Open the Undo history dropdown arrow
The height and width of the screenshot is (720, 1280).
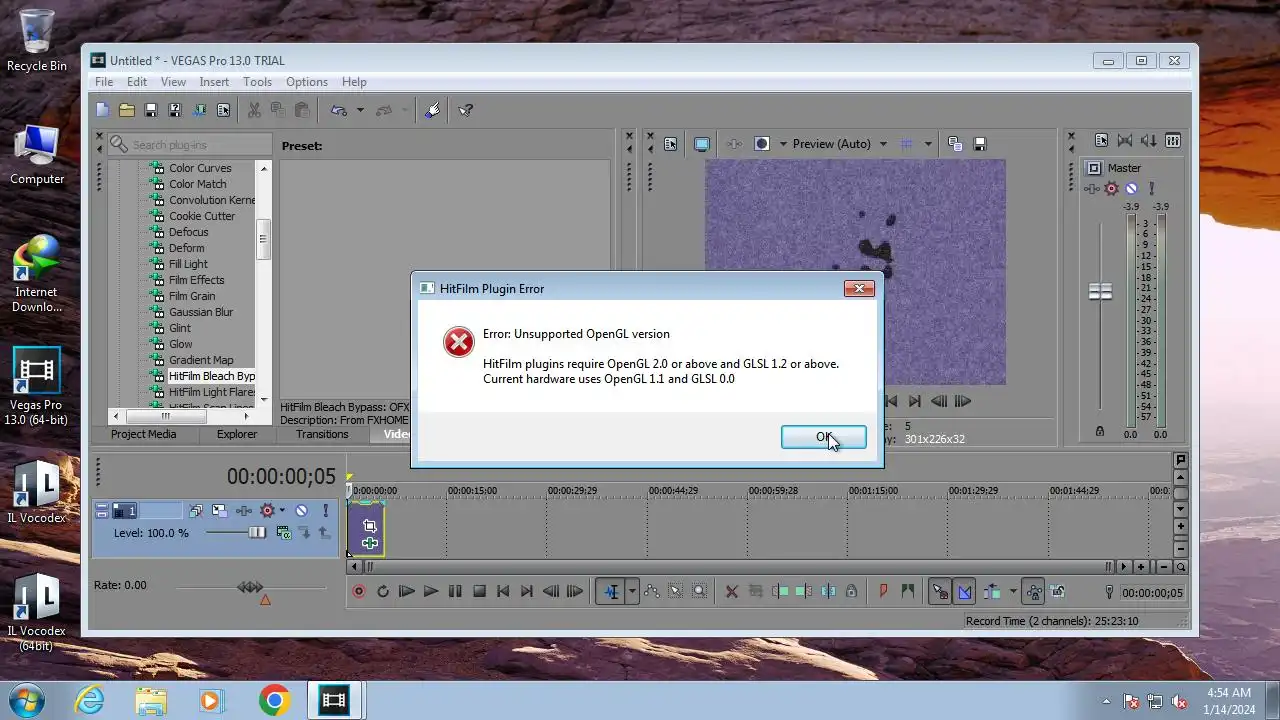pyautogui.click(x=360, y=110)
